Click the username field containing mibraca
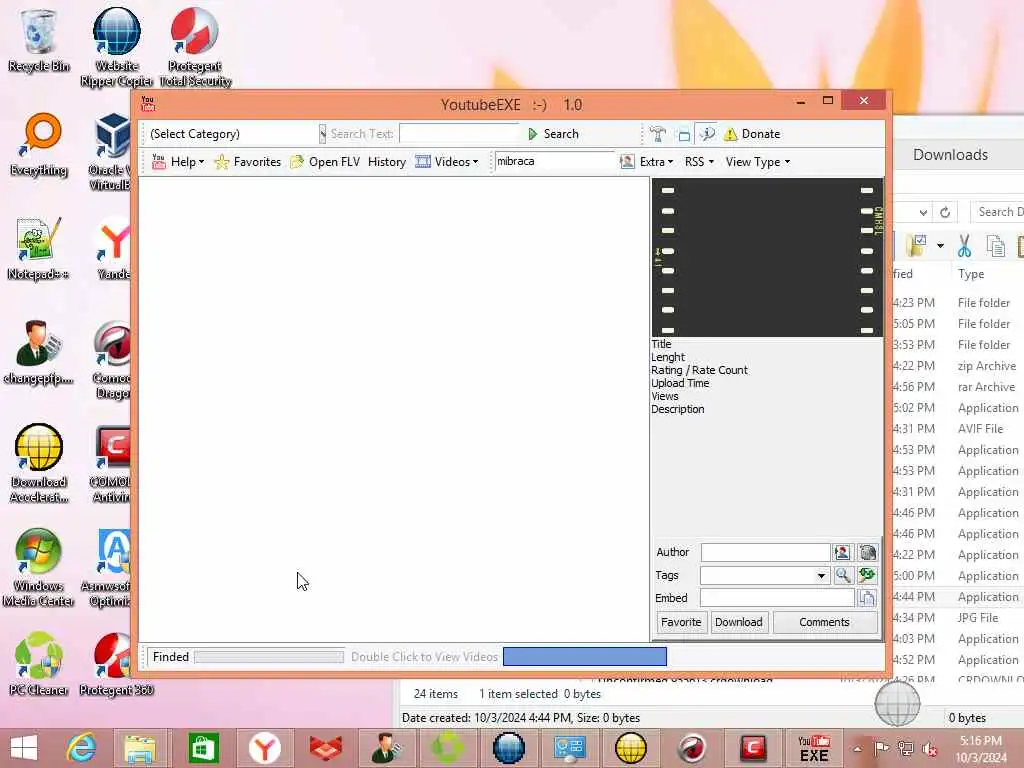This screenshot has height=768, width=1024. pos(554,161)
